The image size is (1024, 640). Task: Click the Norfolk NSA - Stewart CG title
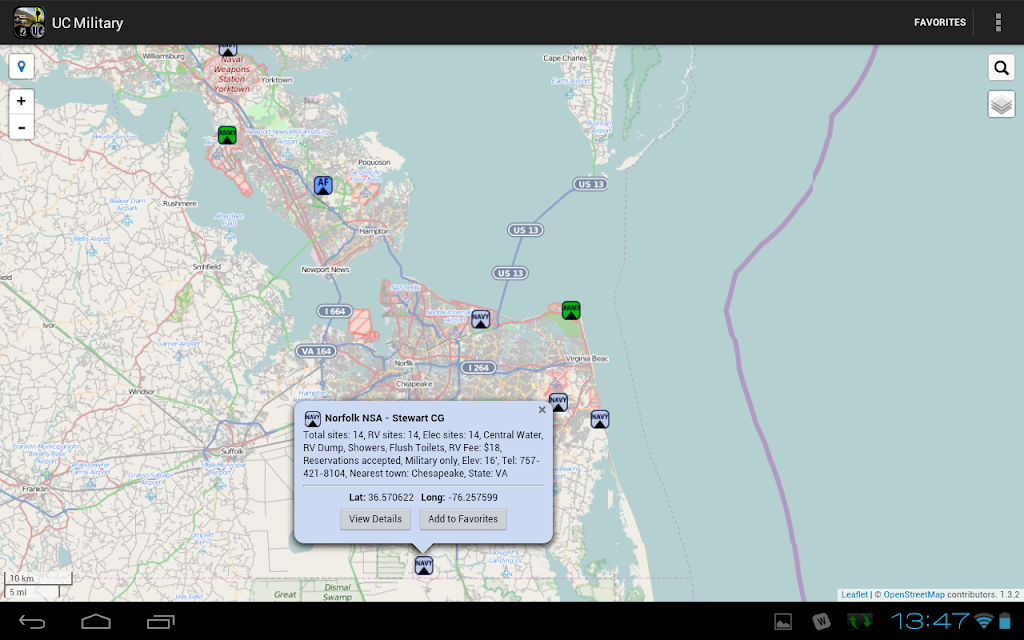(x=385, y=418)
